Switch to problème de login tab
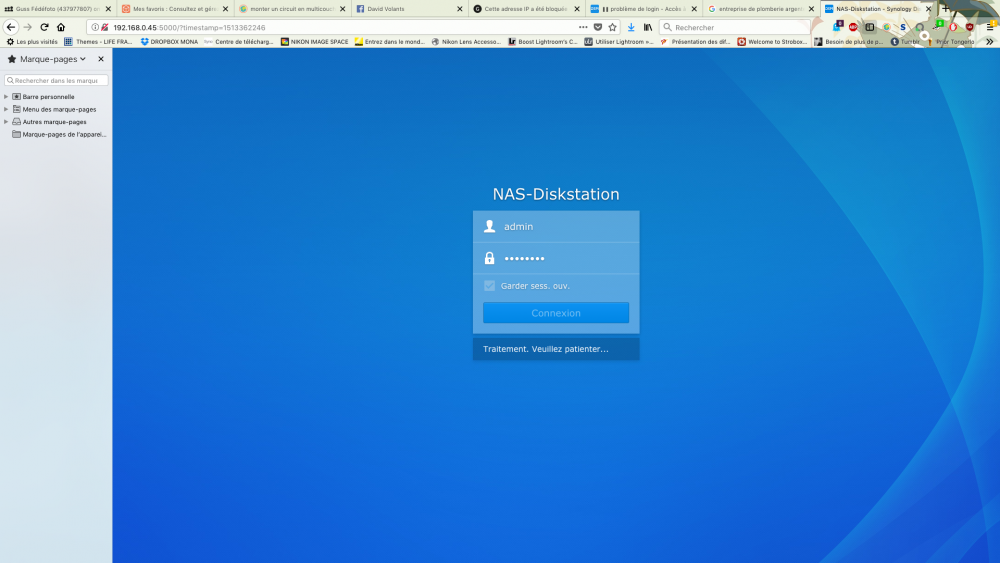Screen dimensions: 1000x563 click(643, 9)
